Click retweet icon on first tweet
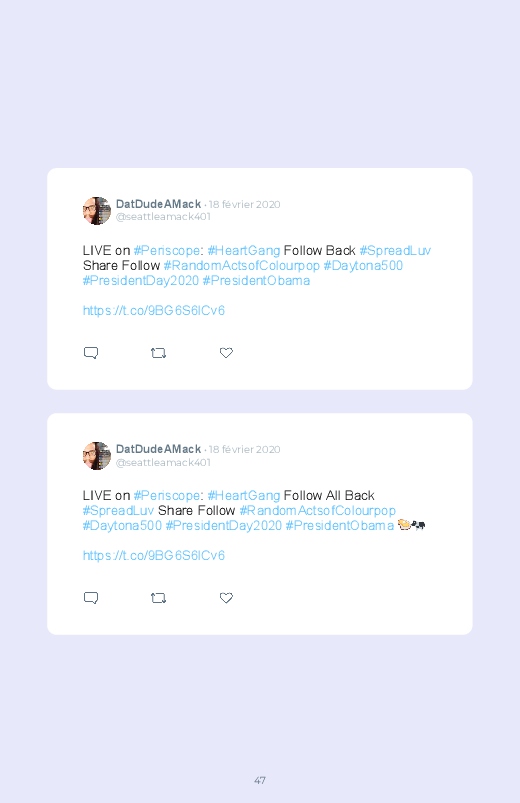 pyautogui.click(x=158, y=353)
